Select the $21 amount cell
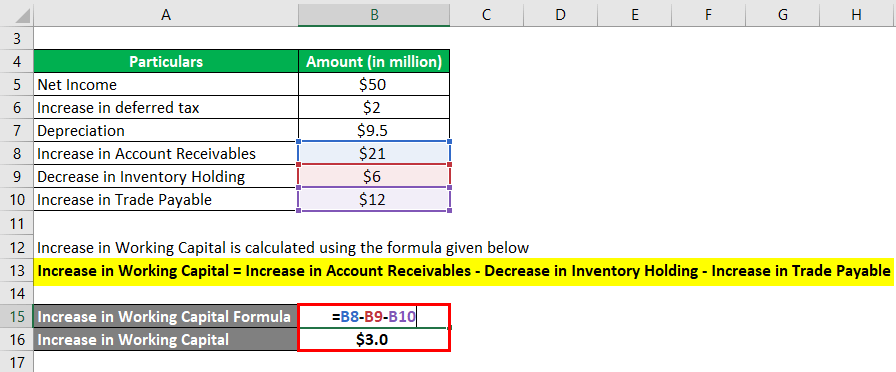 click(x=374, y=154)
